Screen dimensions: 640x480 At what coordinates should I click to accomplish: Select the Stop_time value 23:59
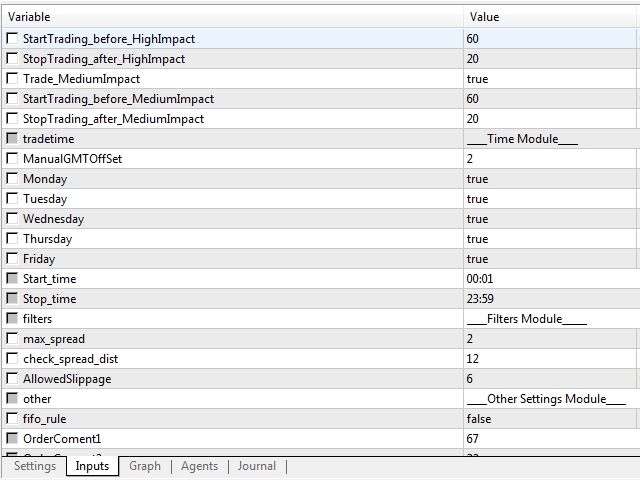[x=480, y=299]
